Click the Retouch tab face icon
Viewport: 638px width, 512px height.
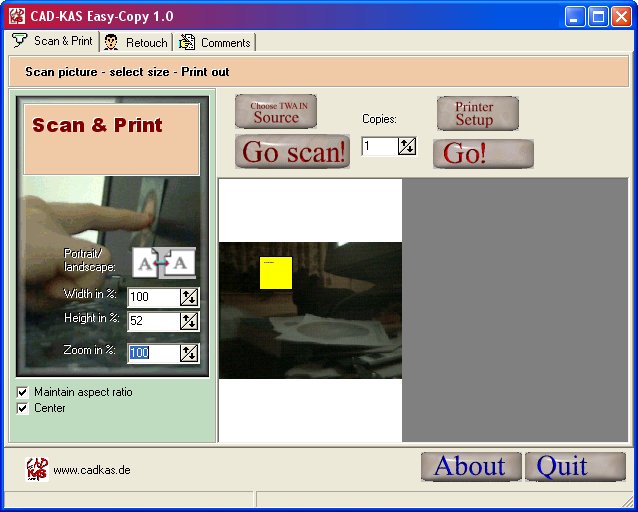(111, 42)
